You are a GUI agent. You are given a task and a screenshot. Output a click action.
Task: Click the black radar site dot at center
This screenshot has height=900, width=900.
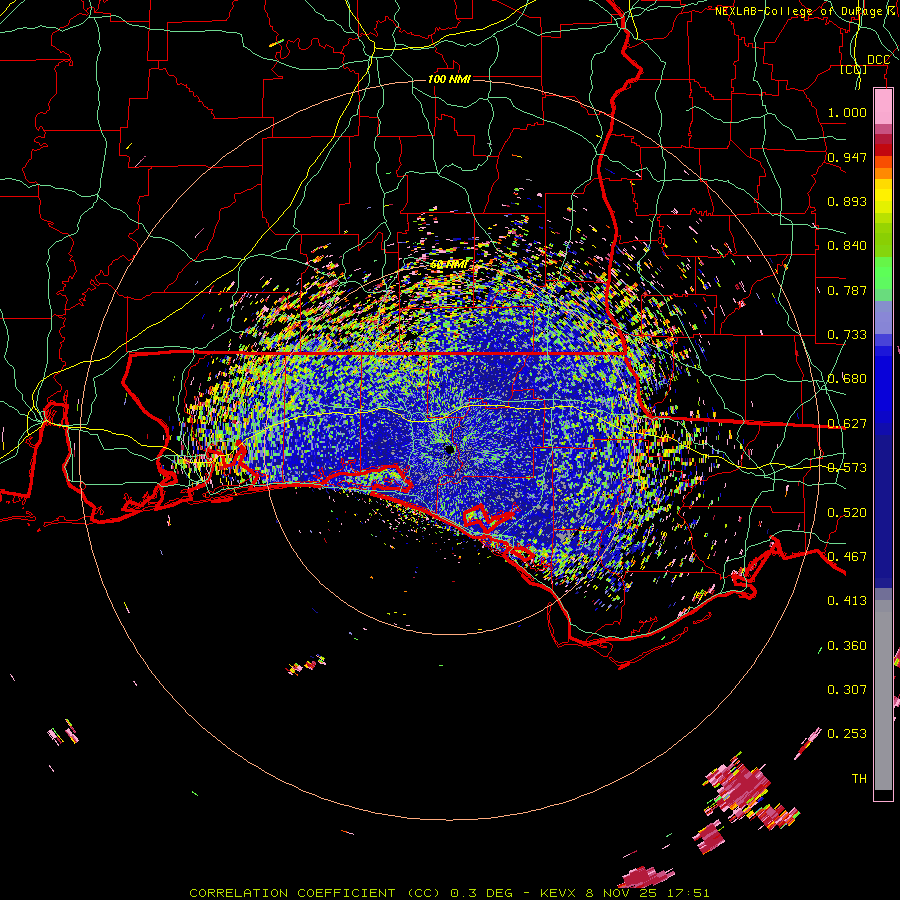click(449, 449)
